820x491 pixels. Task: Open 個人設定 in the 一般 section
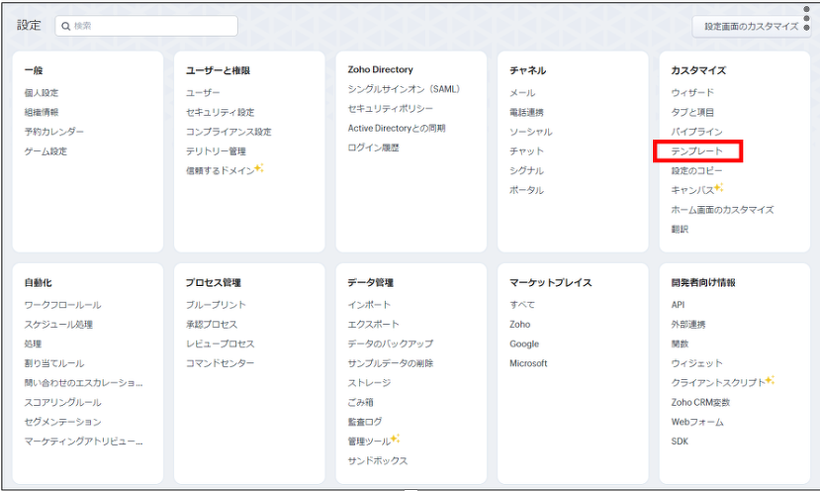point(41,93)
